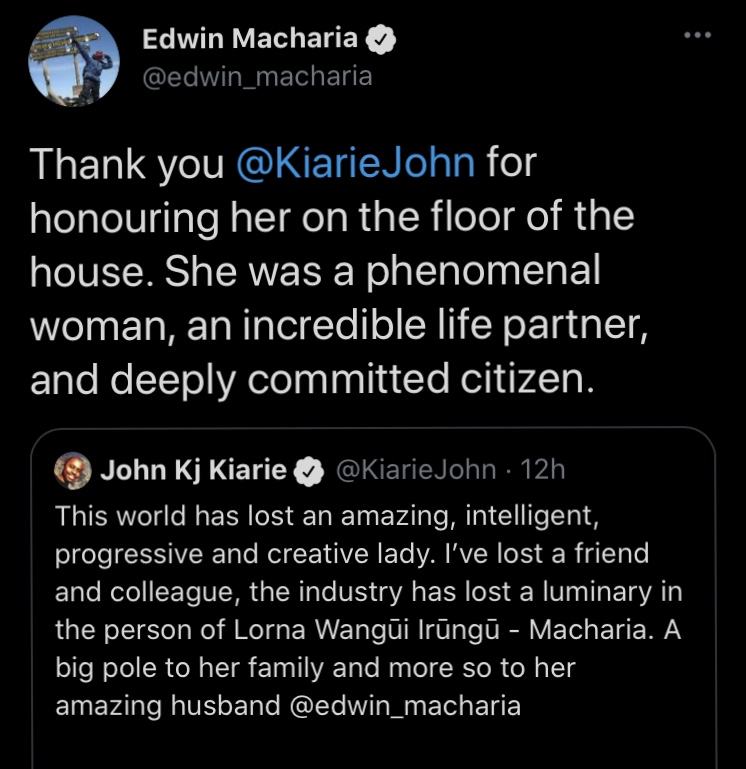
Task: Open the three-dot more options menu
Action: (697, 35)
